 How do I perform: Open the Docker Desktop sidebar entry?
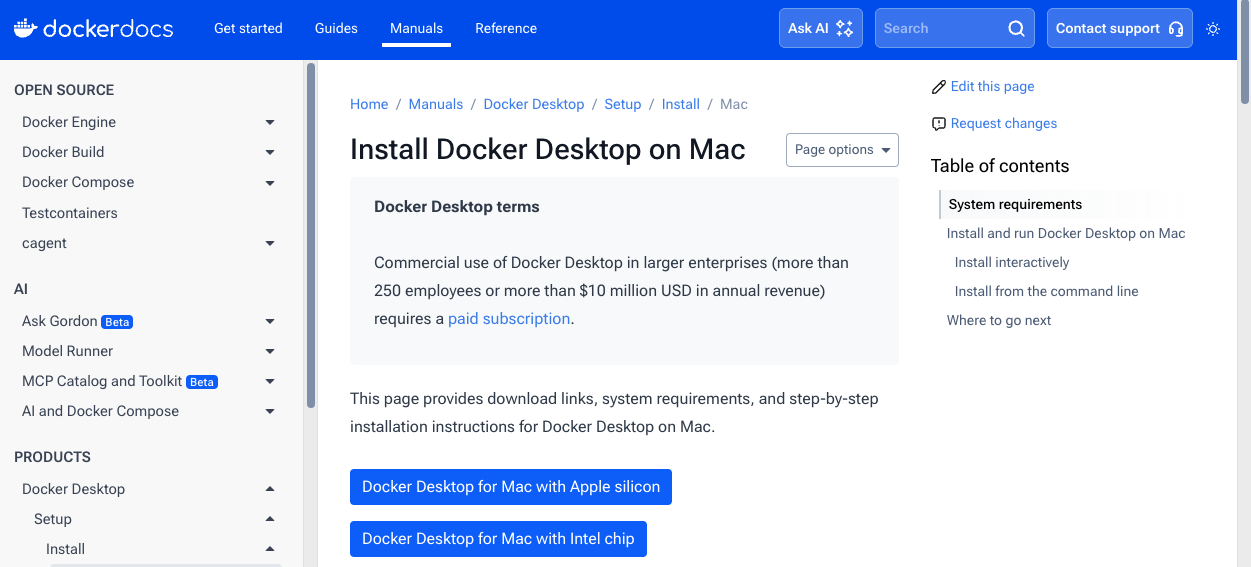(x=74, y=489)
